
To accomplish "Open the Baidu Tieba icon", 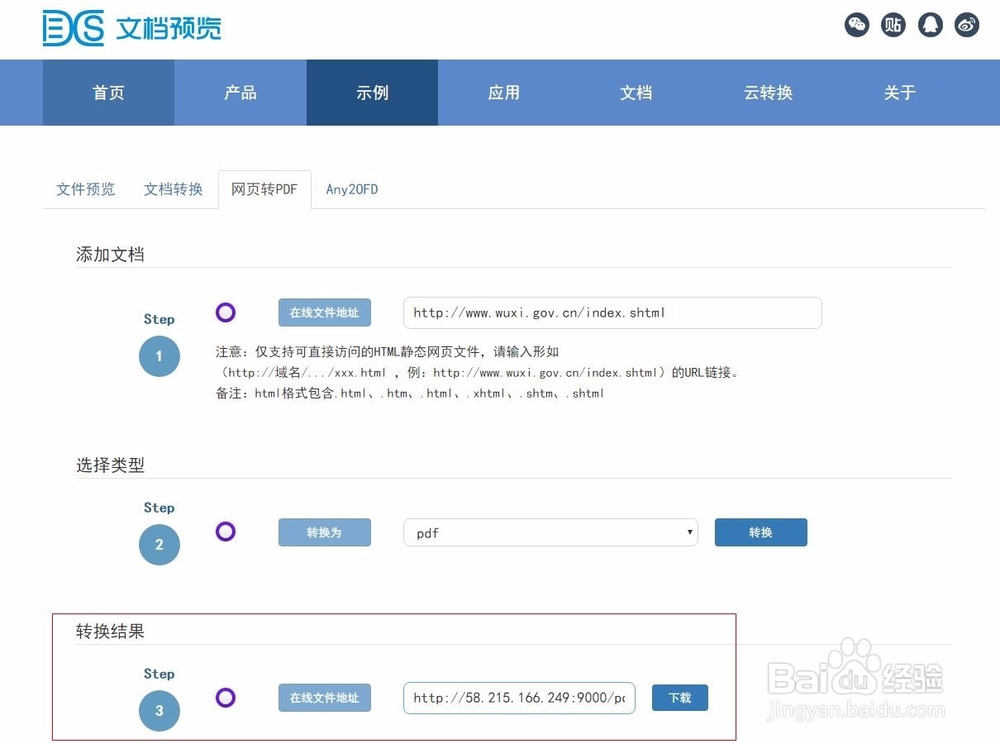I will point(893,25).
